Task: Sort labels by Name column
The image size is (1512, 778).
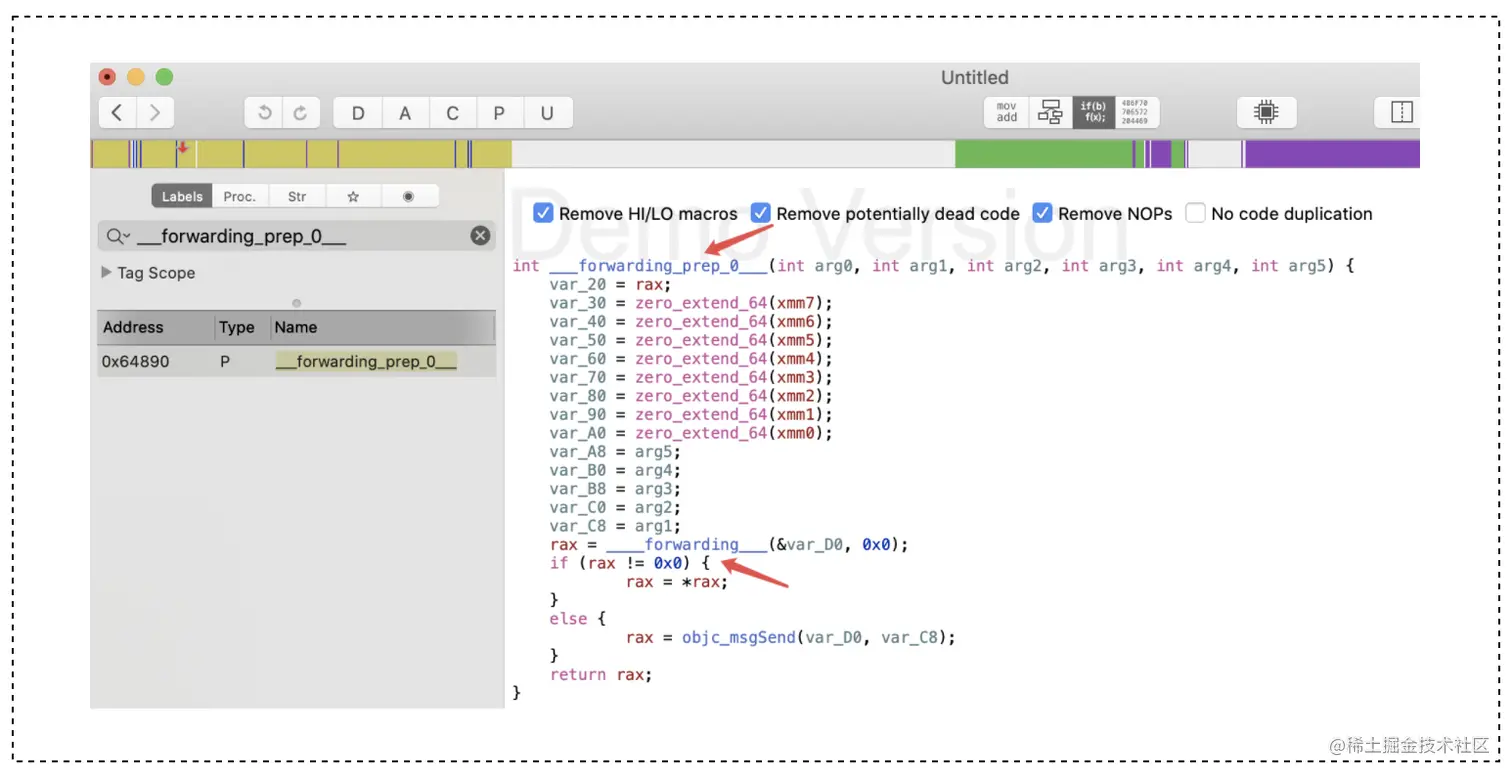Action: point(383,327)
